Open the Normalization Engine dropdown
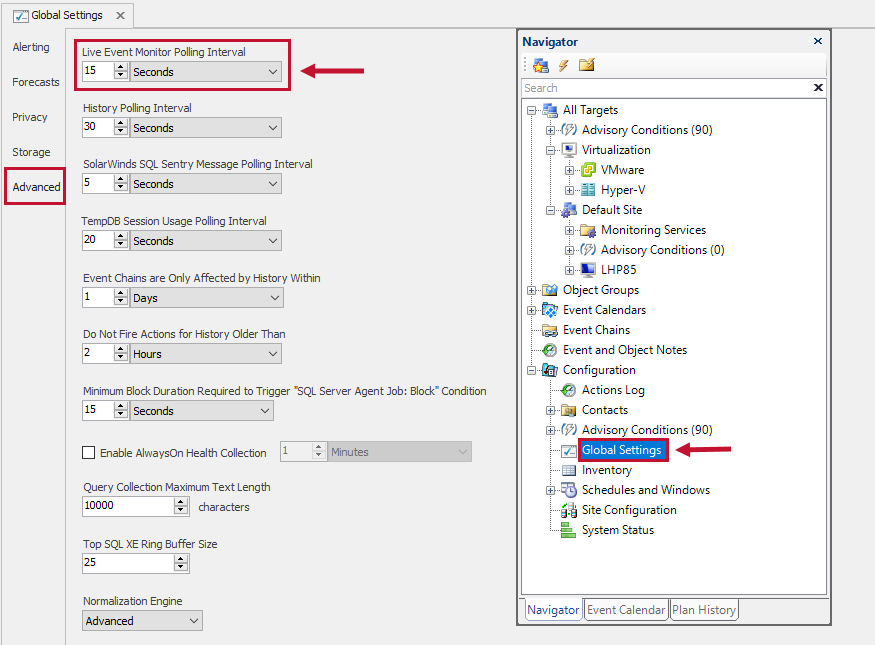Viewport: 875px width, 645px height. tap(194, 620)
